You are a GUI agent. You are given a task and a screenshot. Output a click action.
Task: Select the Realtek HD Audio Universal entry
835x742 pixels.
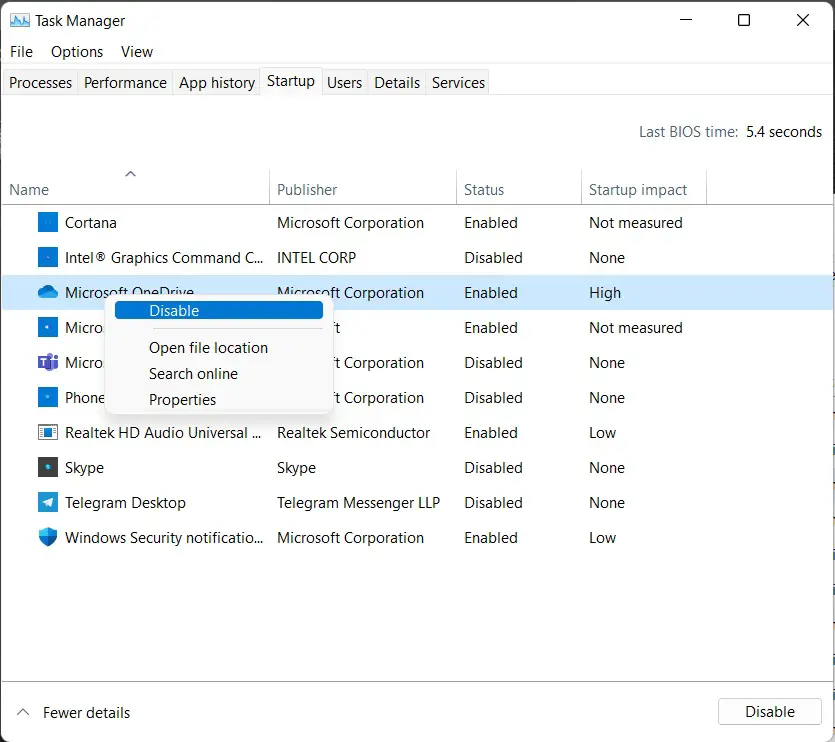point(163,433)
